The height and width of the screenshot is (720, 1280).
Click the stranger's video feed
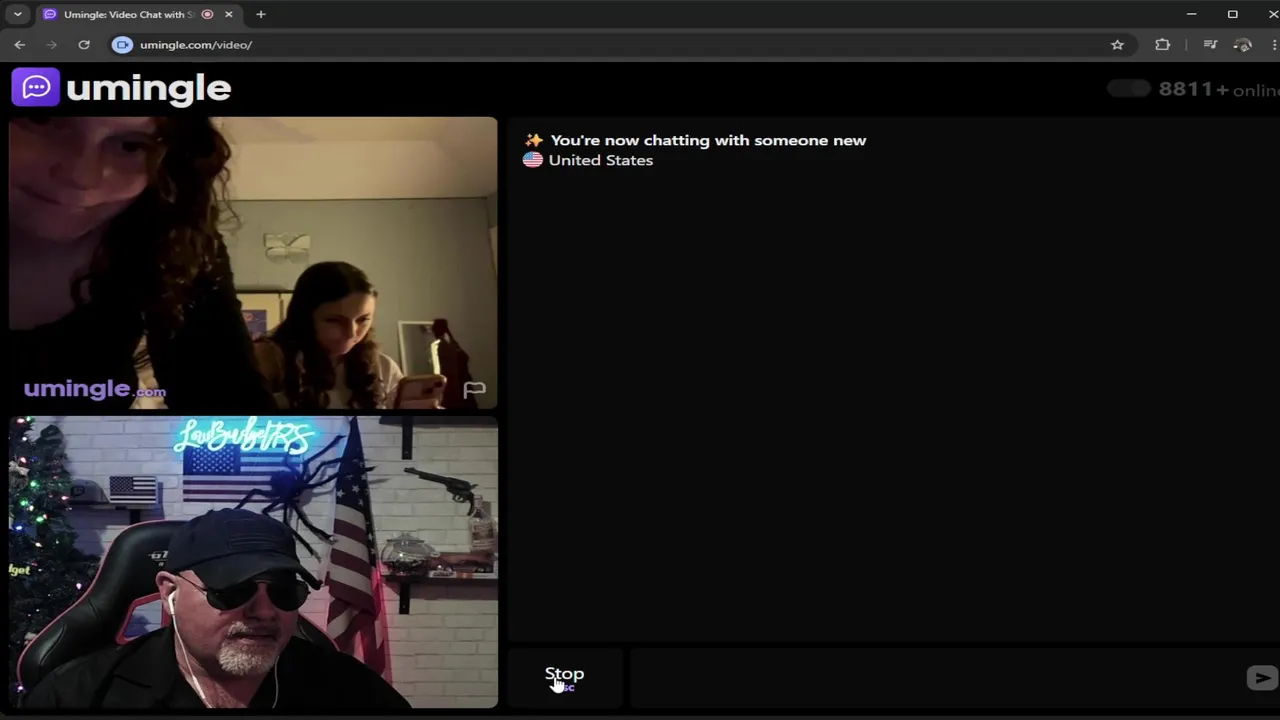(253, 263)
